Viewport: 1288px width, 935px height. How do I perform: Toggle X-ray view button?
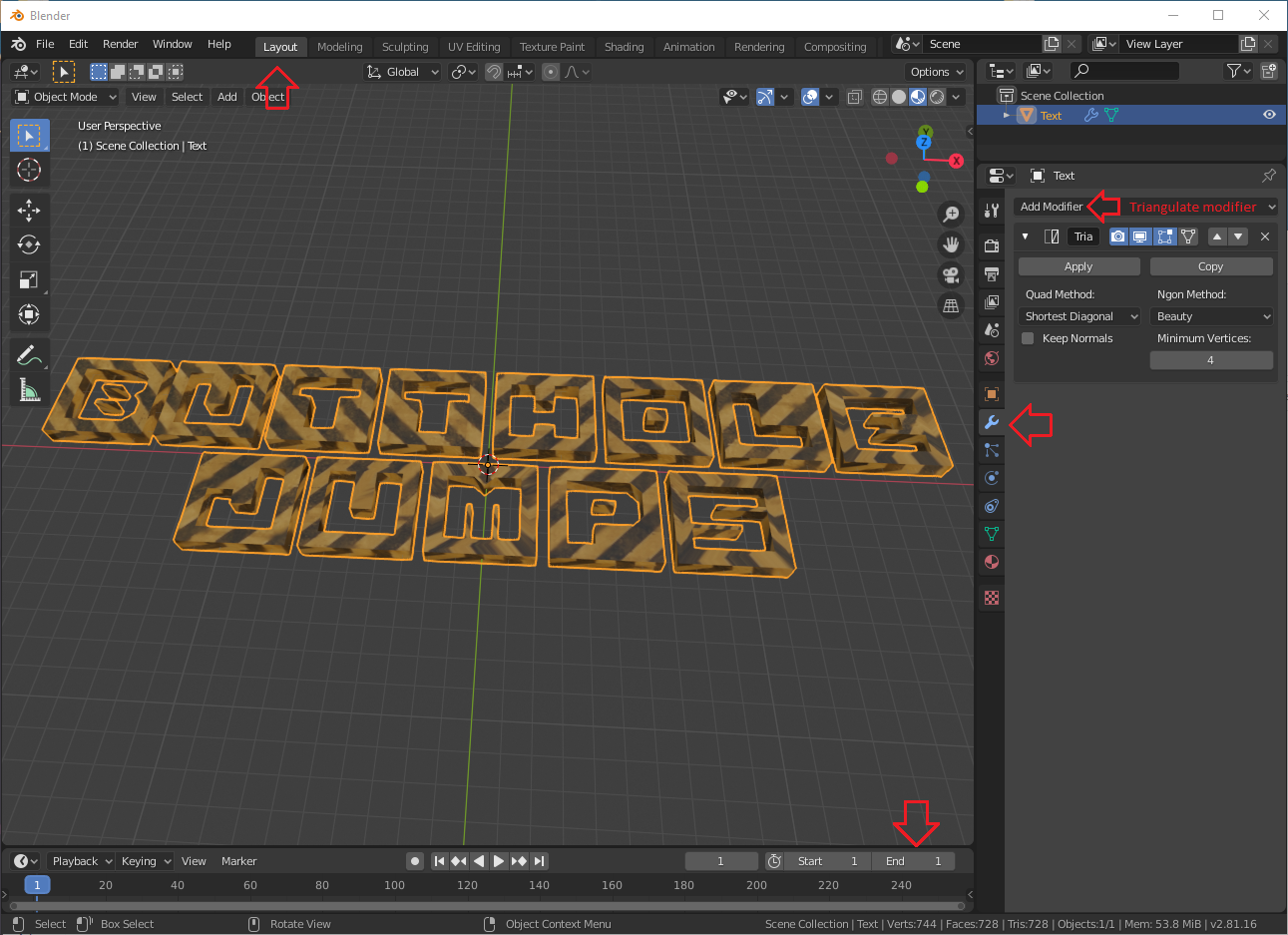[855, 97]
